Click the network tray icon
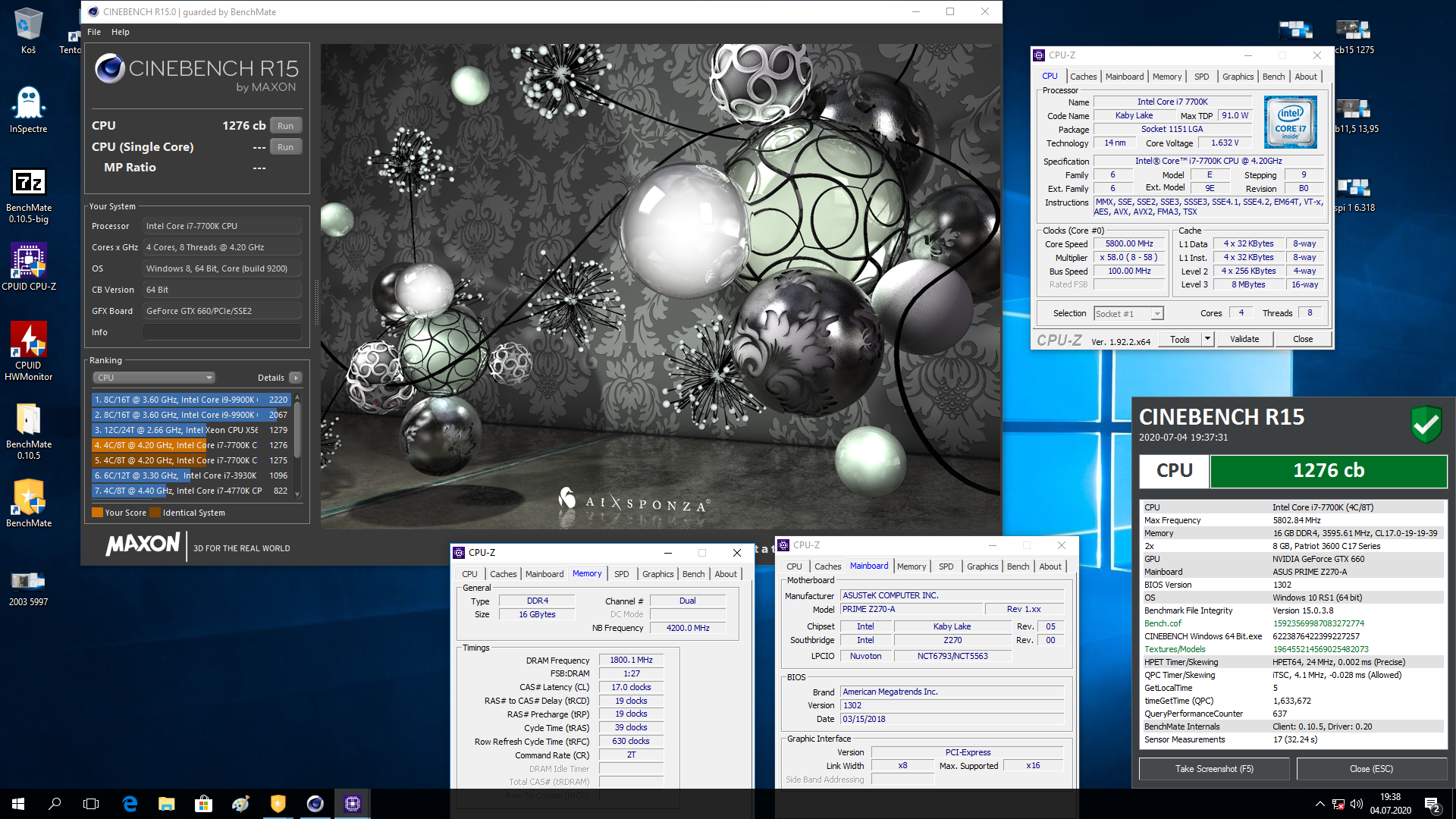 (x=1338, y=804)
